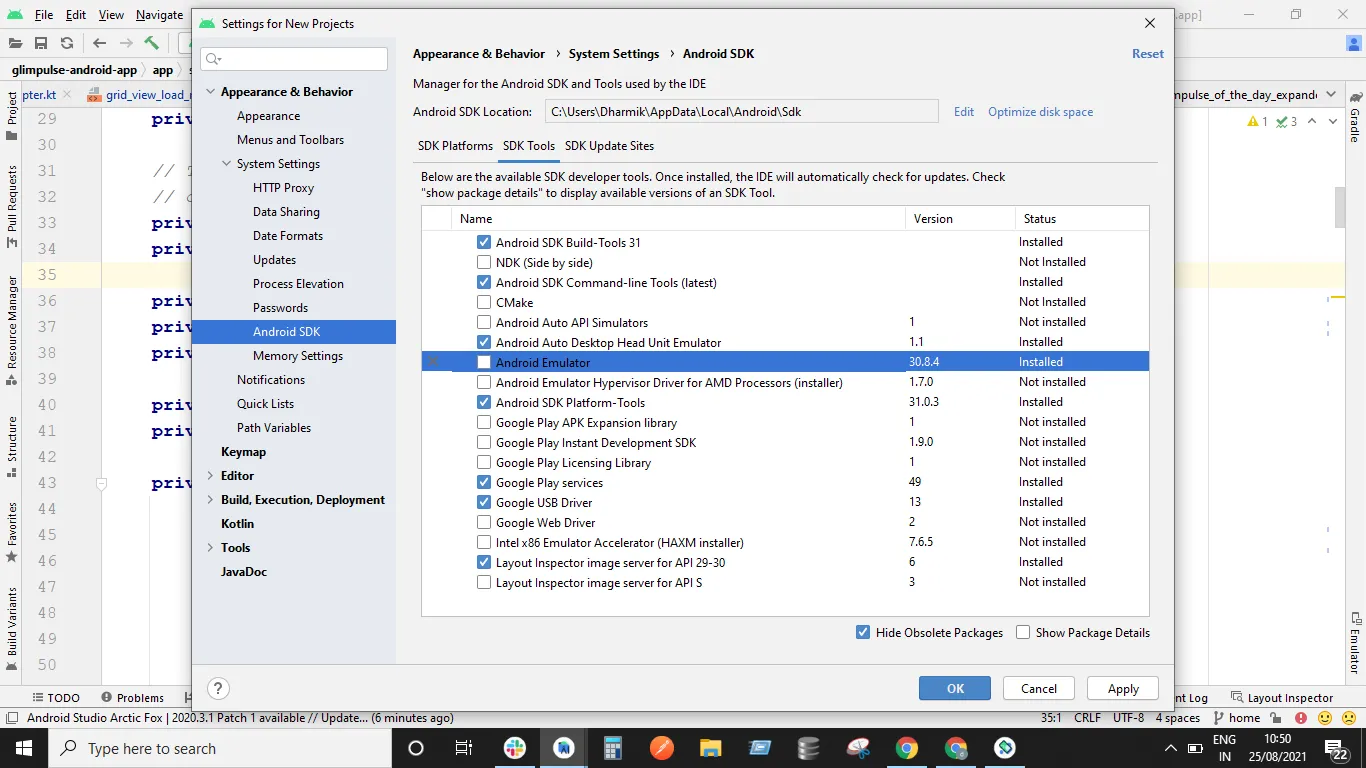Click the Save All toolbar icon
1366x768 pixels.
coord(41,43)
